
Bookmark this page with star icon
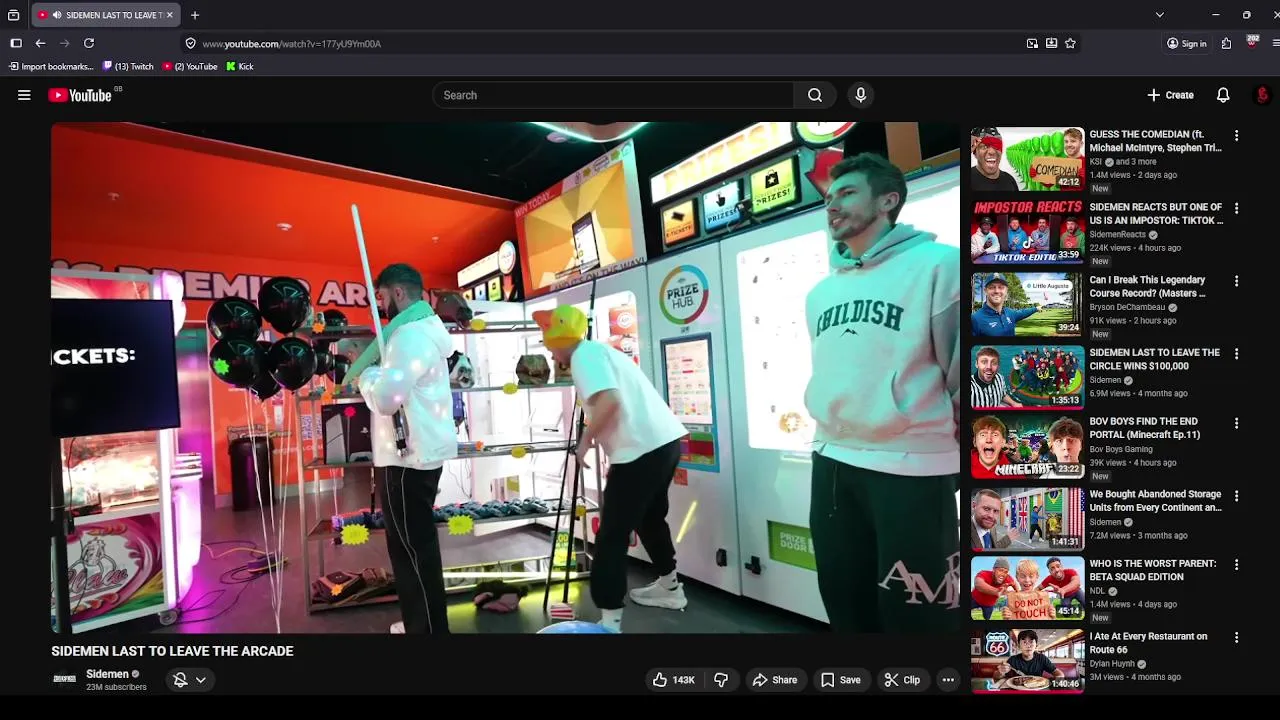click(1070, 43)
